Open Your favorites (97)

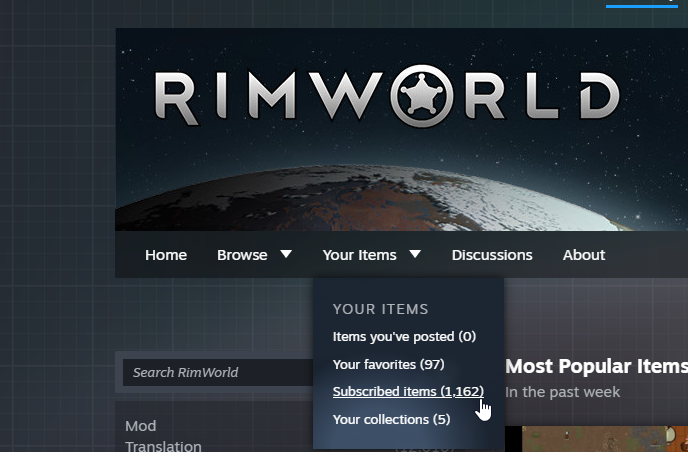[x=388, y=364]
